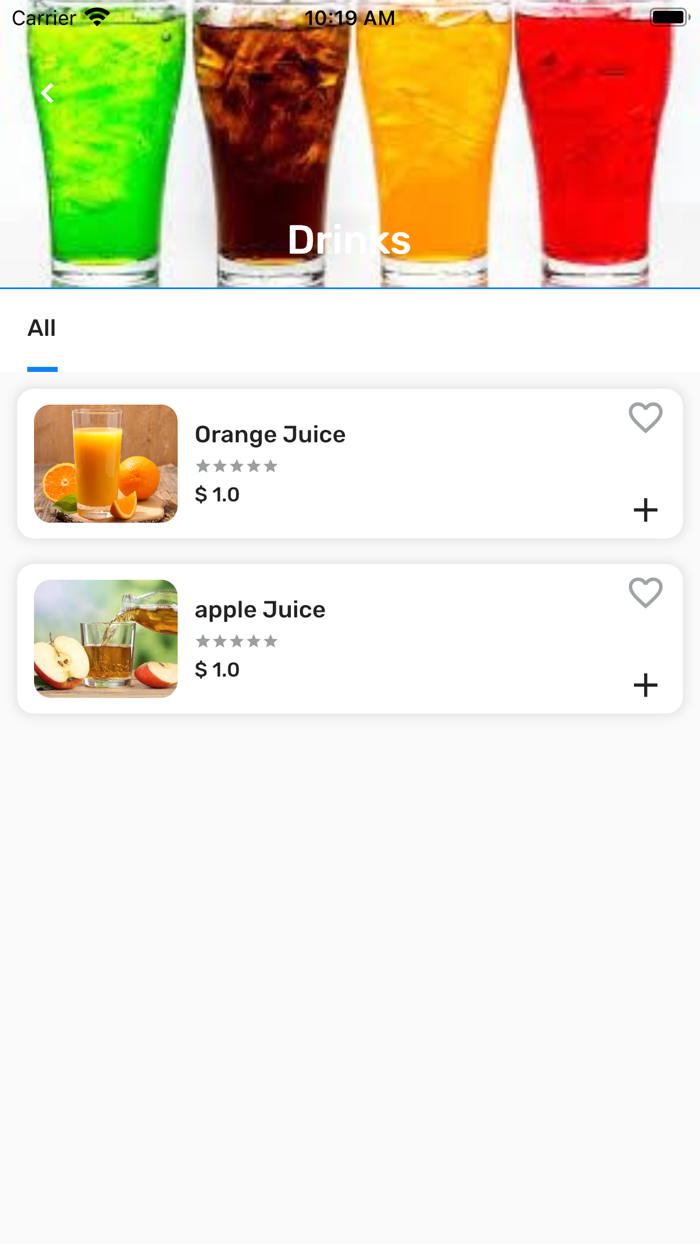Tap the Orange Juice title
700x1244 pixels.
[270, 434]
